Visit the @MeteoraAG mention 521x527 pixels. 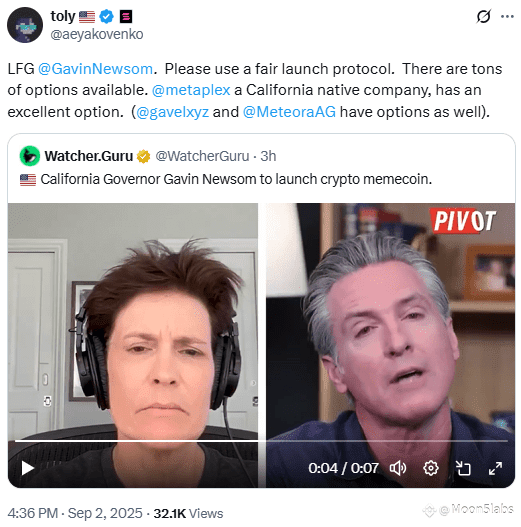click(x=289, y=112)
